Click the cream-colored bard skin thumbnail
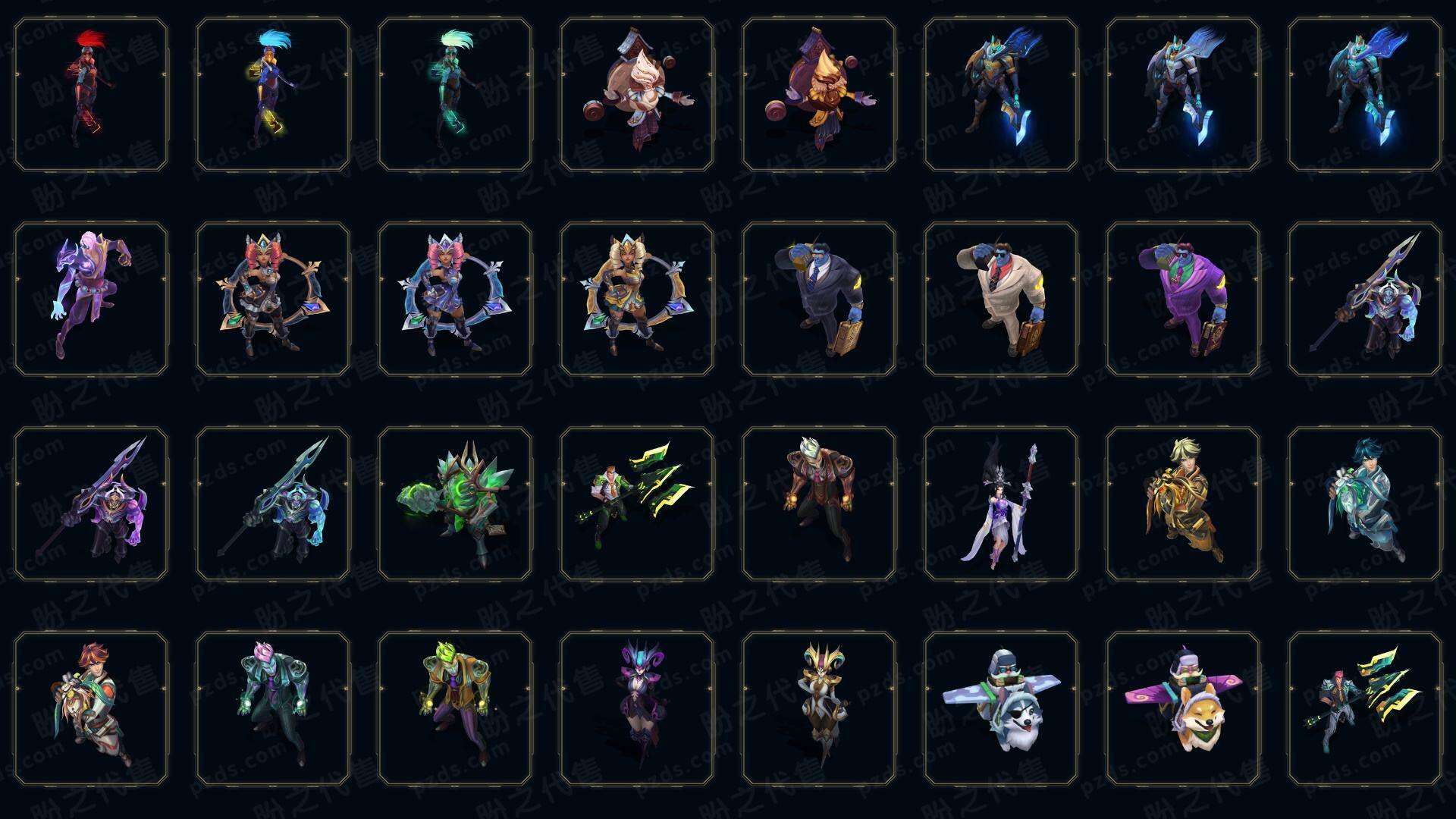This screenshot has width=1456, height=819. (x=637, y=95)
